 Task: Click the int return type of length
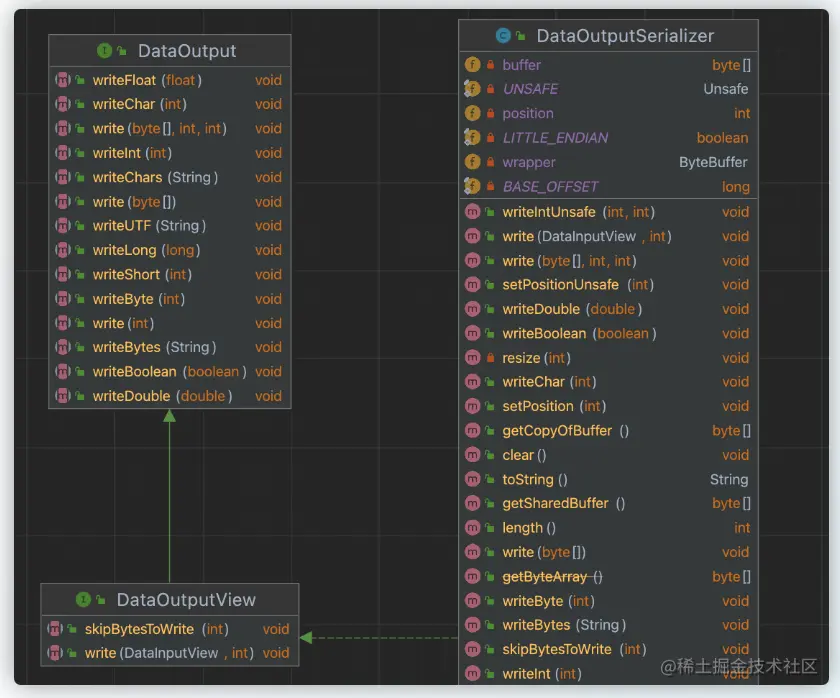point(742,528)
